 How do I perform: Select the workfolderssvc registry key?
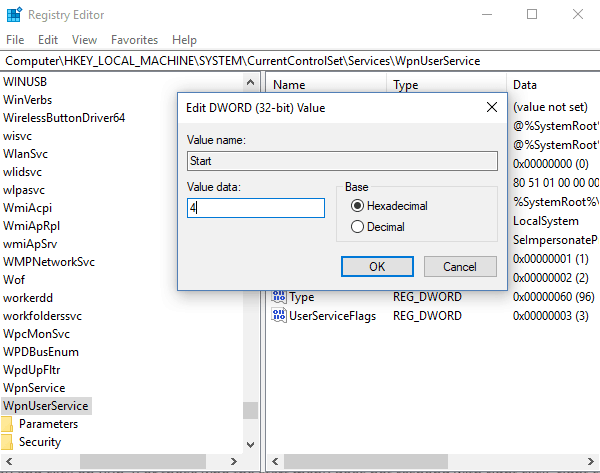[42, 316]
